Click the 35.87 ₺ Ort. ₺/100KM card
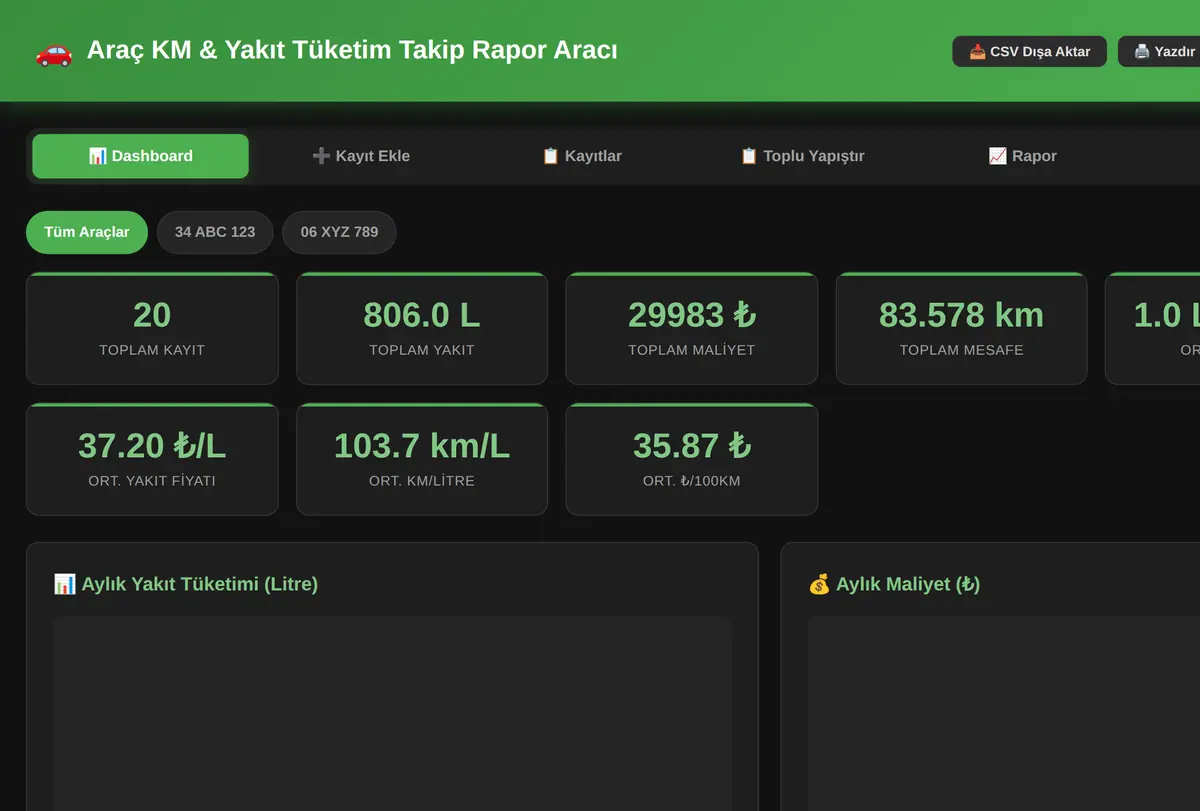1200x811 pixels. coord(692,459)
